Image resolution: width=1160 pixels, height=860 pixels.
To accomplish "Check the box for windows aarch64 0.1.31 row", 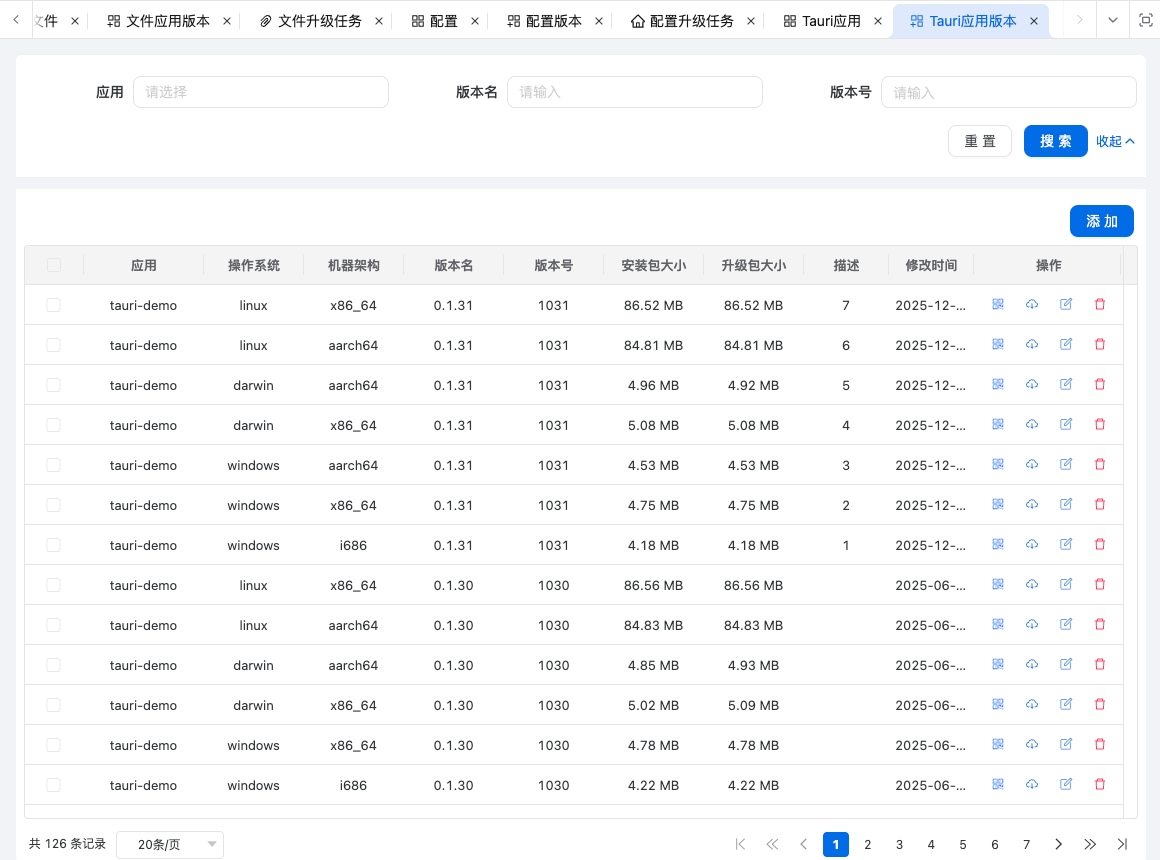I will coord(54,465).
